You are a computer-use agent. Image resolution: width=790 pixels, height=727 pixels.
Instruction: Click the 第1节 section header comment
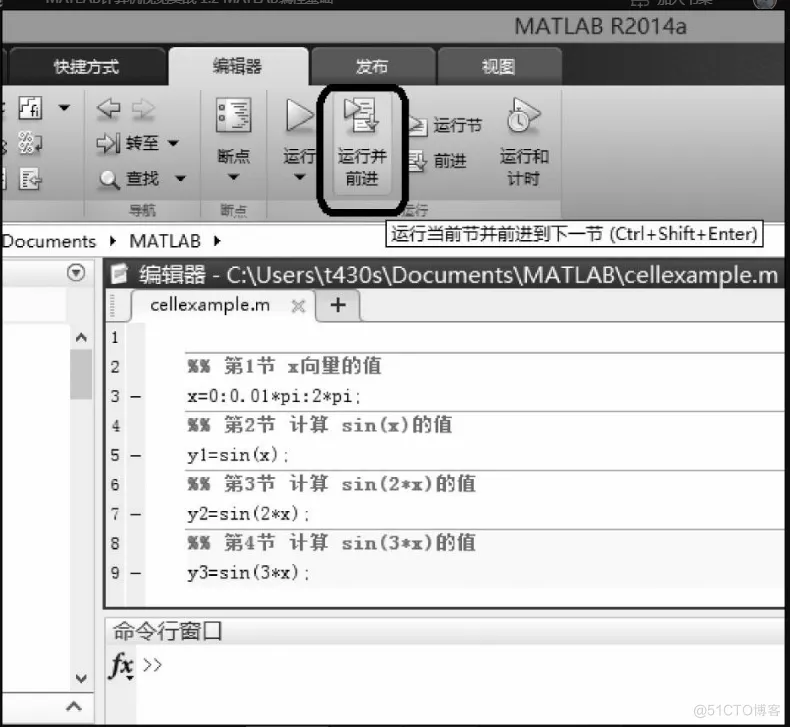[284, 366]
